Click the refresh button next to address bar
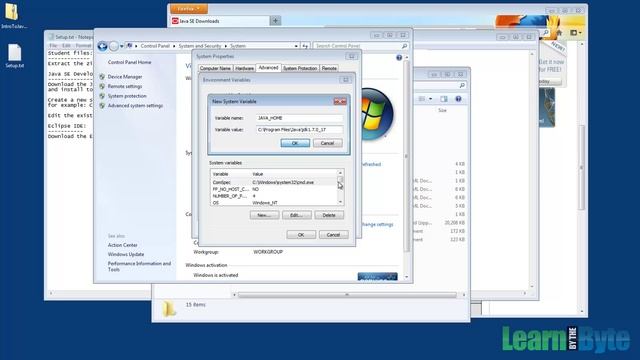640x360 pixels. [x=305, y=46]
